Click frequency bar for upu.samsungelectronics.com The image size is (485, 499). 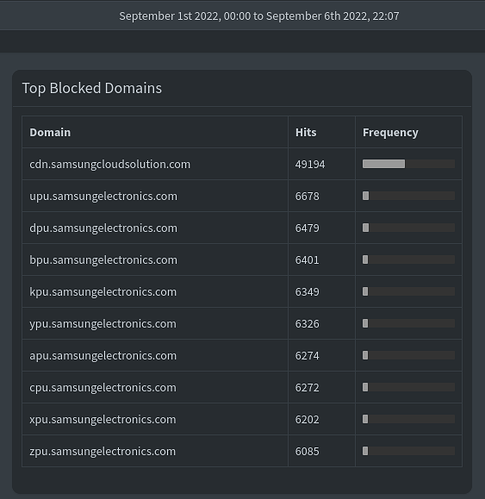point(409,196)
